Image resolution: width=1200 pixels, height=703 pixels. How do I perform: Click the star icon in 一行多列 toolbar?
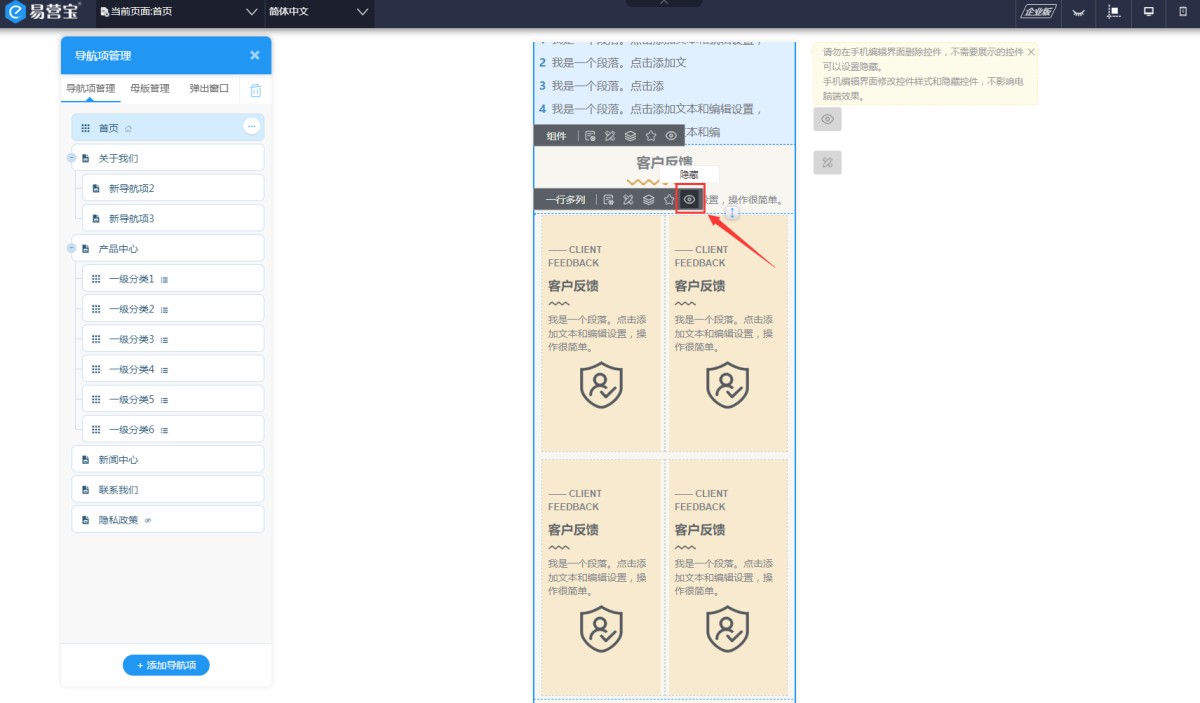coord(669,200)
